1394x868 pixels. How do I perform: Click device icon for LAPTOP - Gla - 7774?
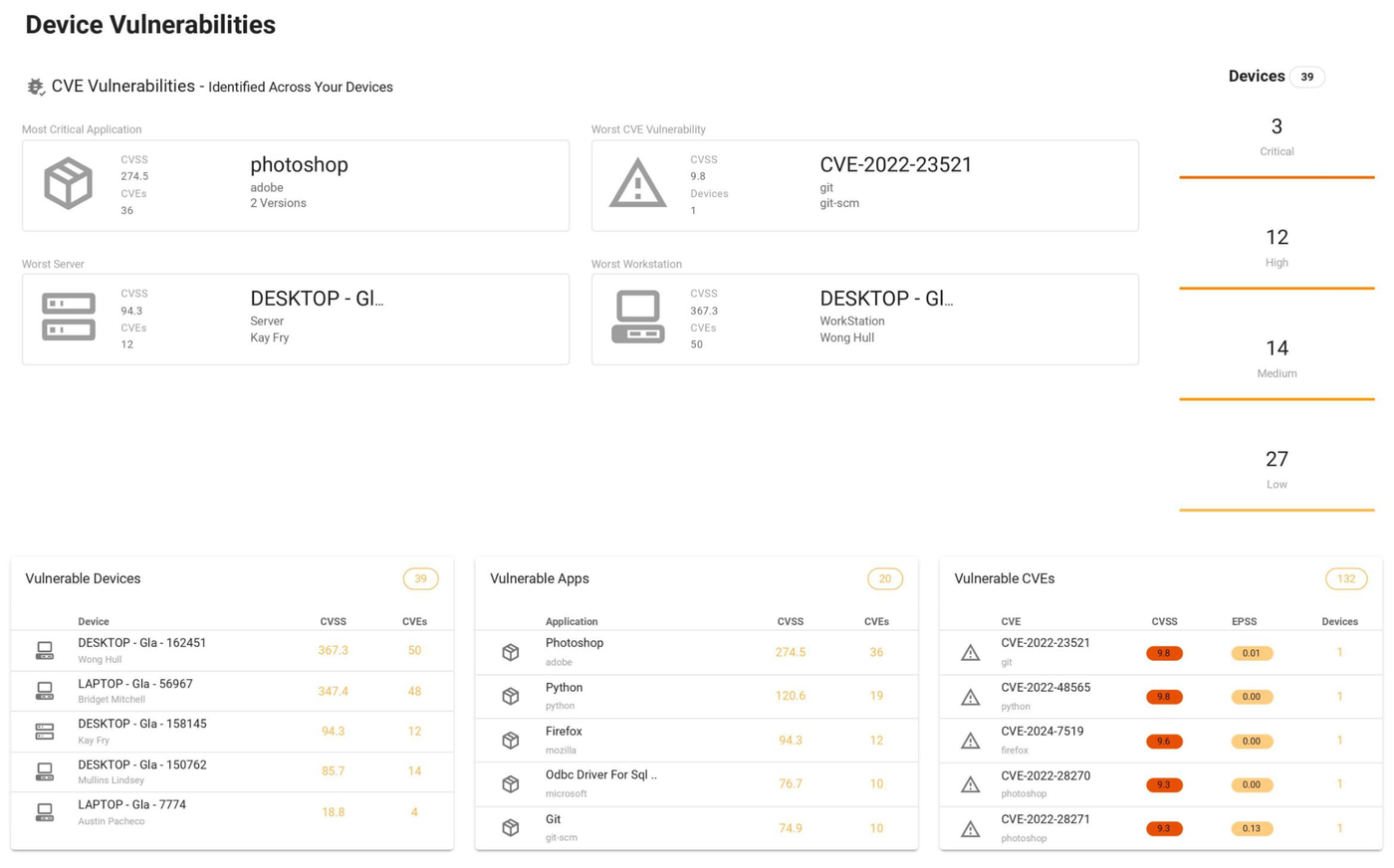[x=45, y=812]
